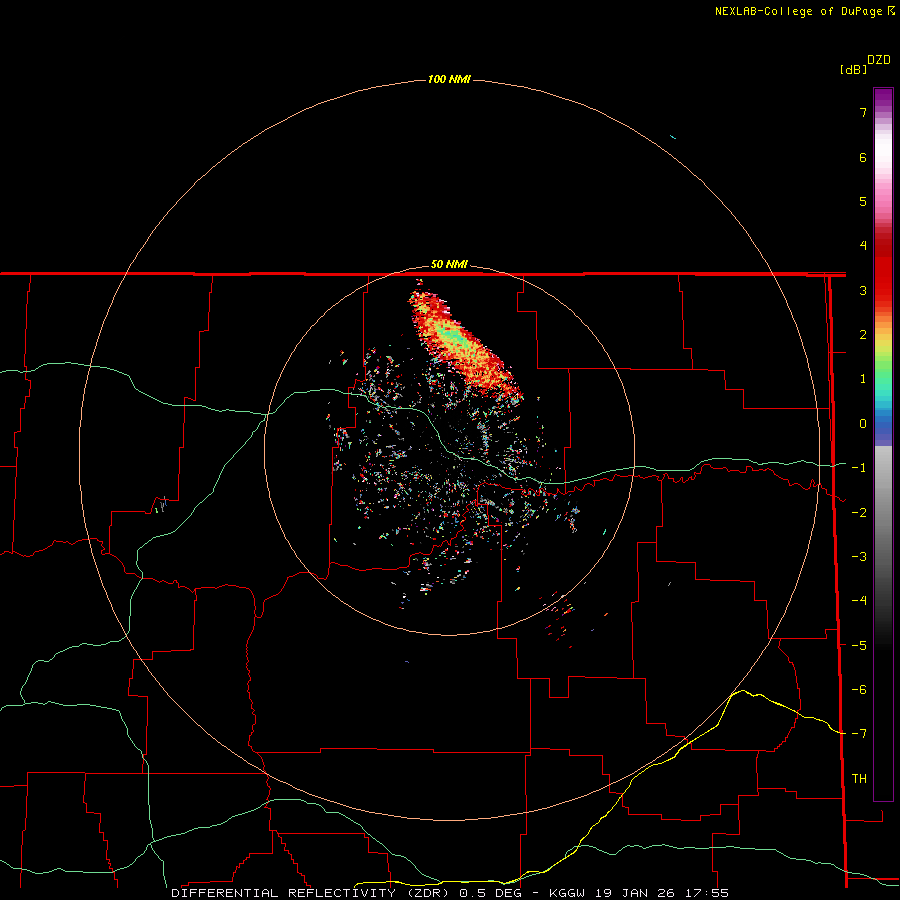Click the 0 value on the color scale
The width and height of the screenshot is (900, 900).
click(863, 424)
